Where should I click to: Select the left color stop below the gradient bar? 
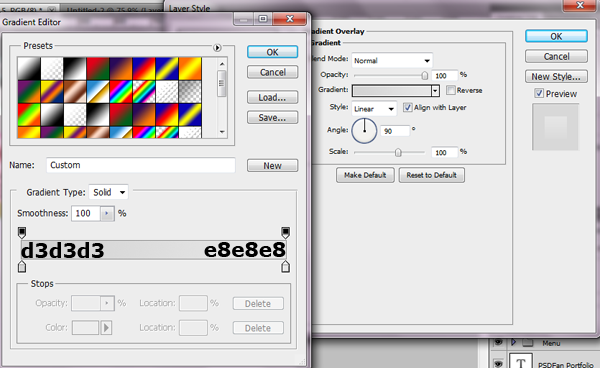pos(22,266)
